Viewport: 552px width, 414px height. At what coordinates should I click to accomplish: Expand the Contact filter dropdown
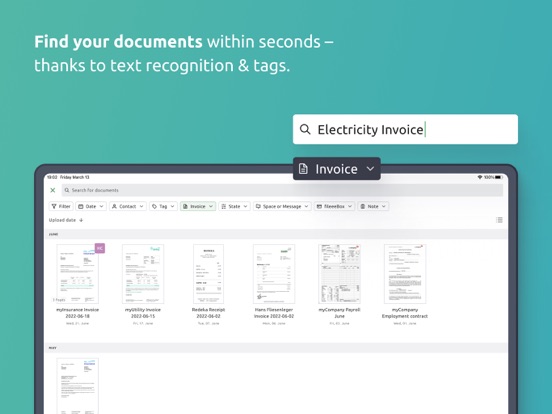[128, 206]
